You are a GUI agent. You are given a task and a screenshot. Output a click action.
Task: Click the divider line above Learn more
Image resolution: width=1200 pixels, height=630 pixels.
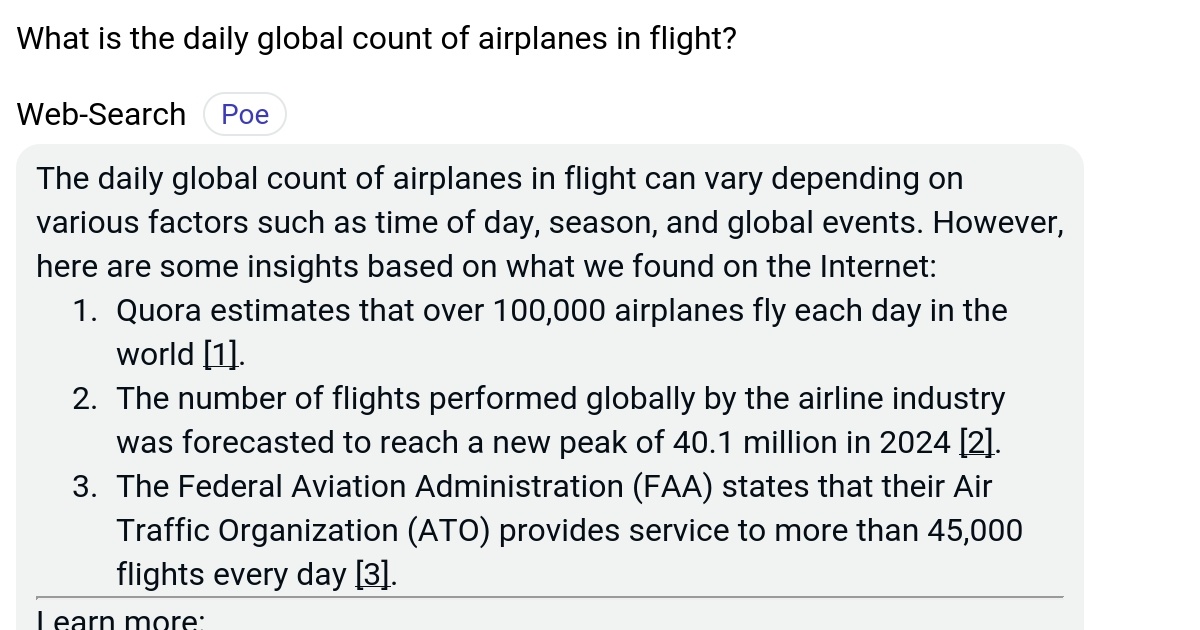pos(550,596)
